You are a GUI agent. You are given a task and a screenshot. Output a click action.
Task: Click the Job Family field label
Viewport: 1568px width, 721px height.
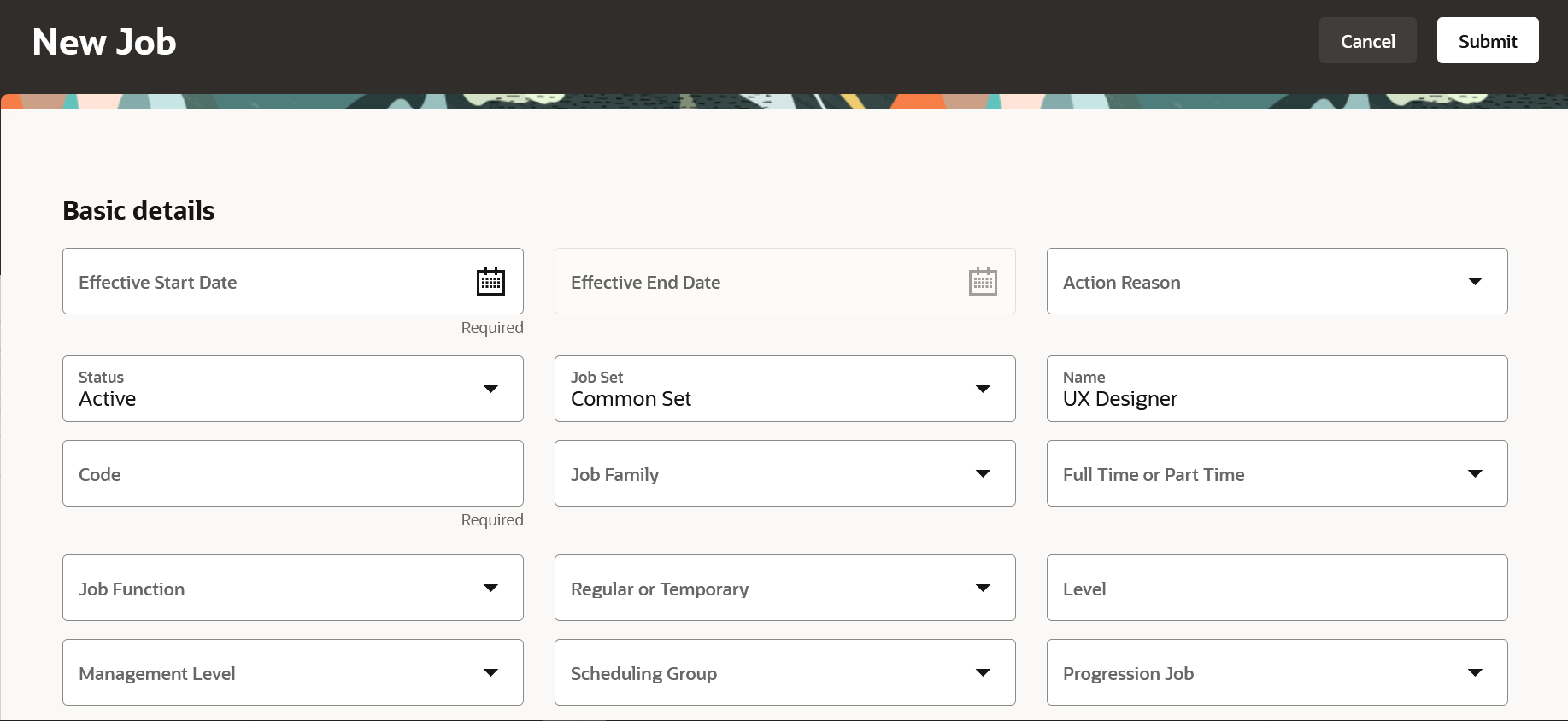614,475
